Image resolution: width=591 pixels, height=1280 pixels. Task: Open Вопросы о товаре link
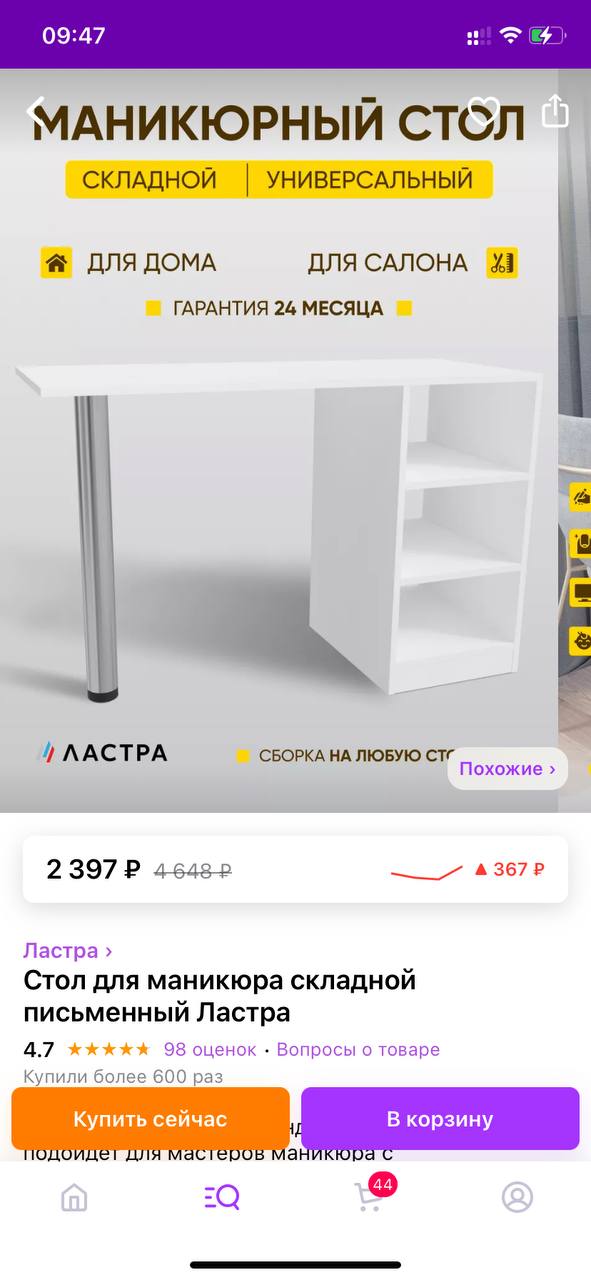(358, 1049)
